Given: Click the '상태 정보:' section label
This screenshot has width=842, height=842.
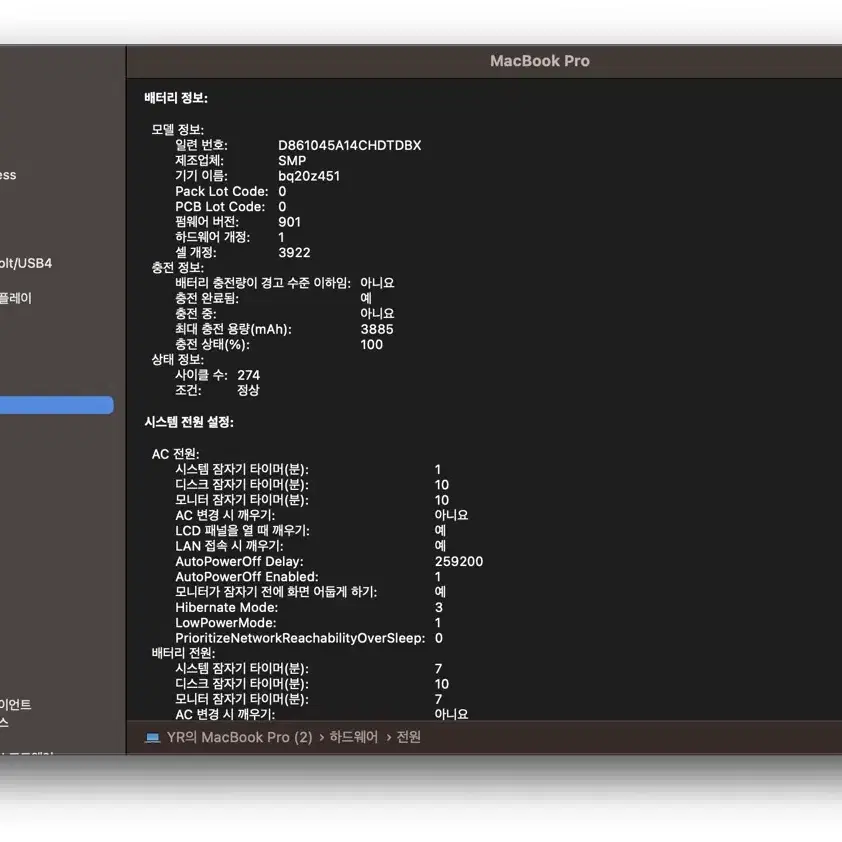Looking at the screenshot, I should (x=178, y=359).
